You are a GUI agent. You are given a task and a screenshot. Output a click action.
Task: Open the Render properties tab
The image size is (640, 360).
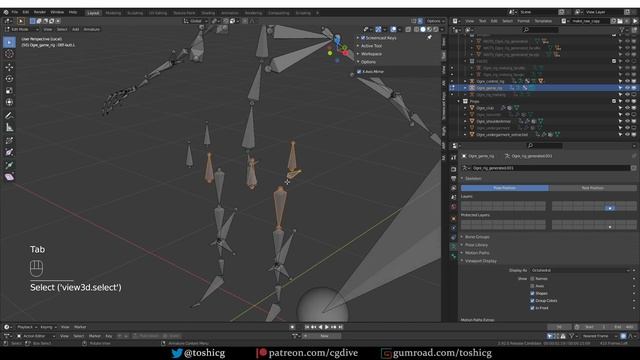(453, 169)
